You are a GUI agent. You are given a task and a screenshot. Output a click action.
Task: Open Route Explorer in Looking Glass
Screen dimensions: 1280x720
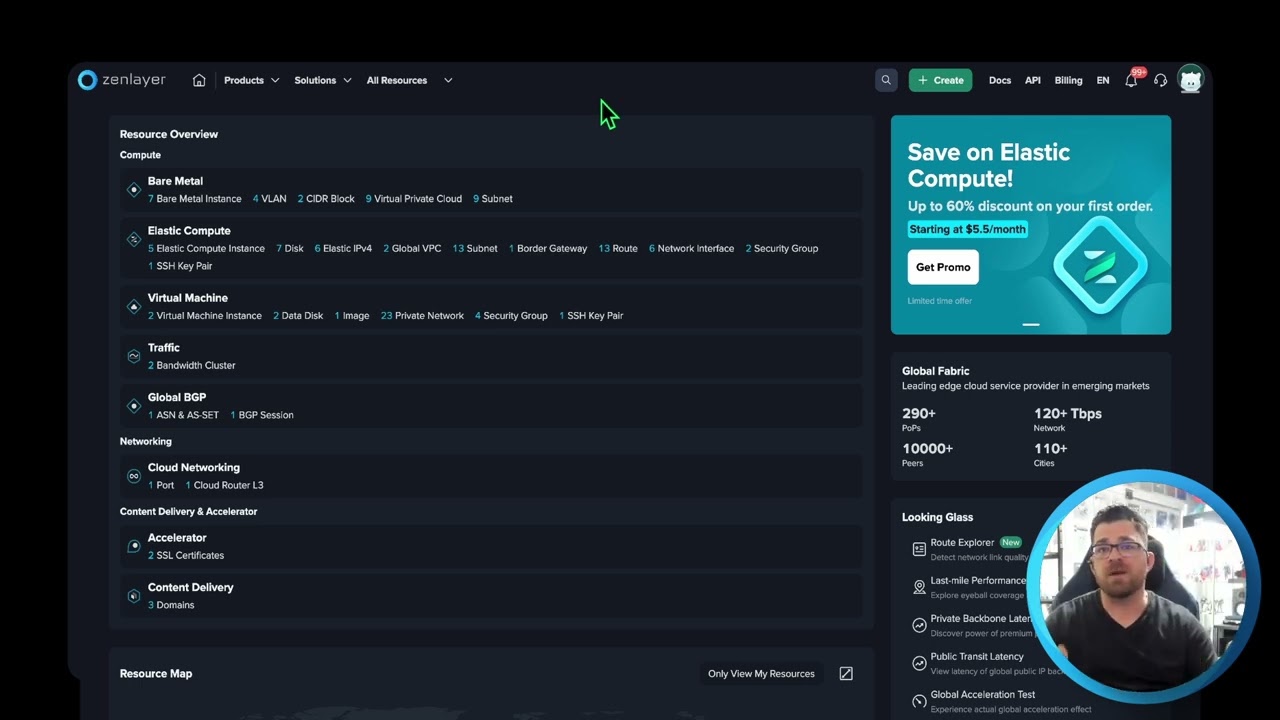pos(962,543)
